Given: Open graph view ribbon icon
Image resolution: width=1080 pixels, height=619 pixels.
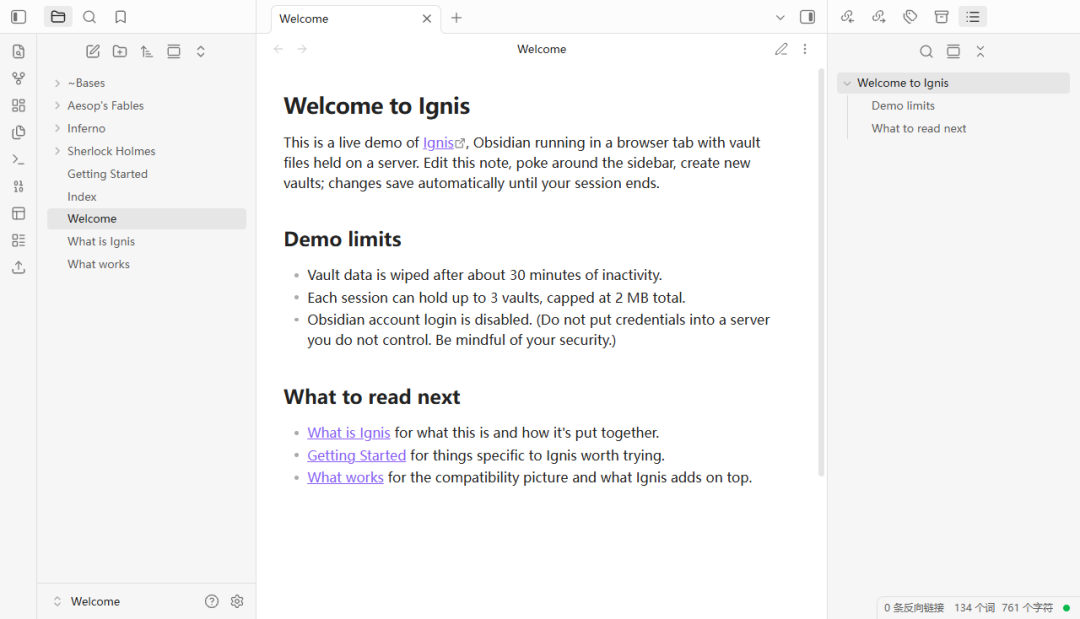Looking at the screenshot, I should click(x=19, y=78).
